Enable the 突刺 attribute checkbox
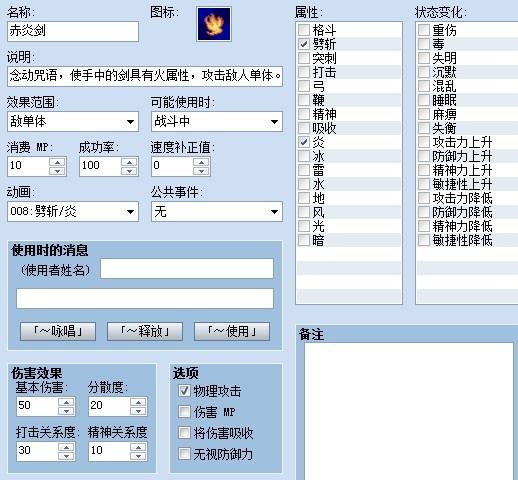This screenshot has height=480, width=518. pos(304,58)
